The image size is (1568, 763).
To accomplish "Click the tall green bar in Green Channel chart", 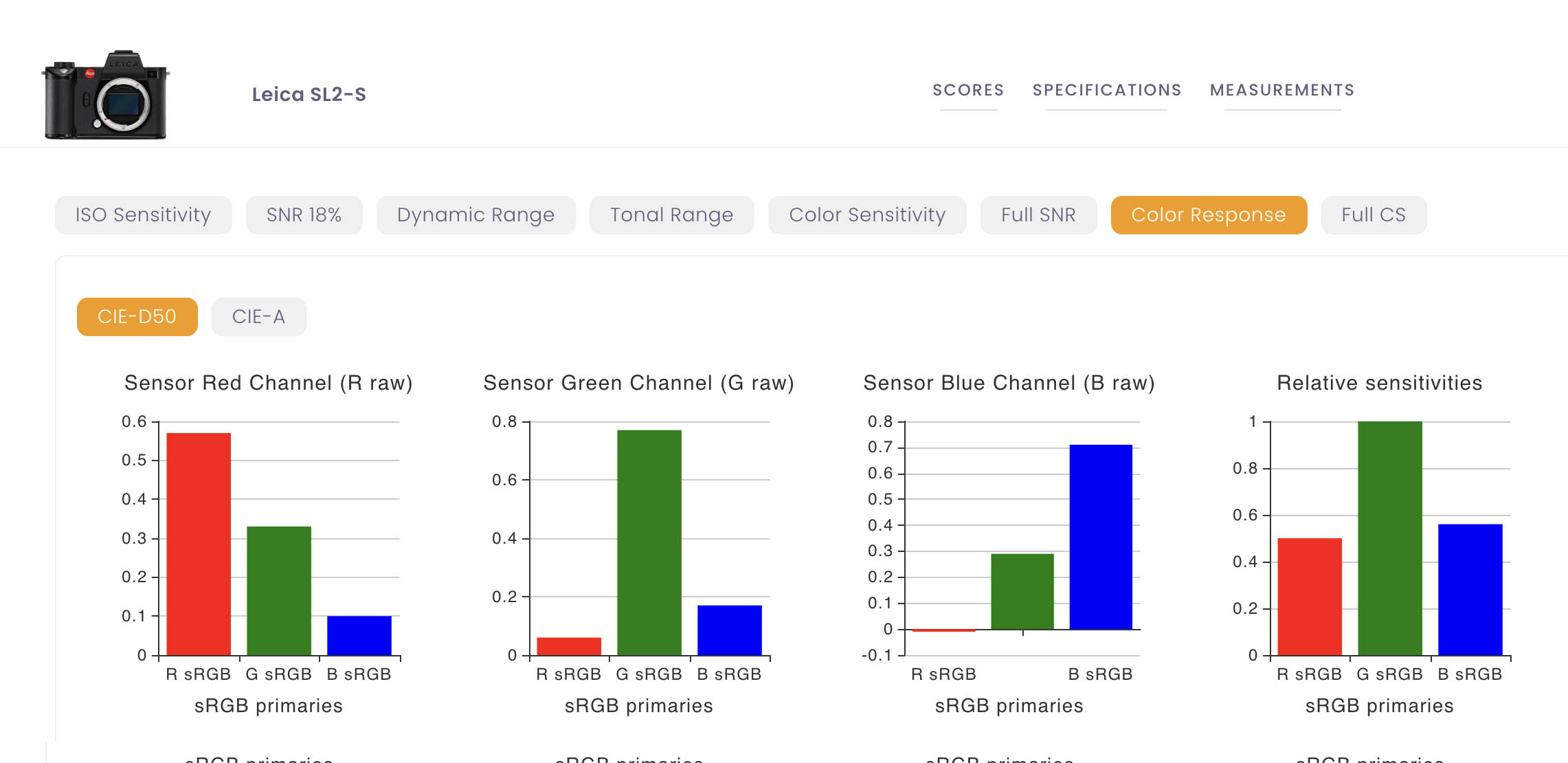I will point(649,542).
